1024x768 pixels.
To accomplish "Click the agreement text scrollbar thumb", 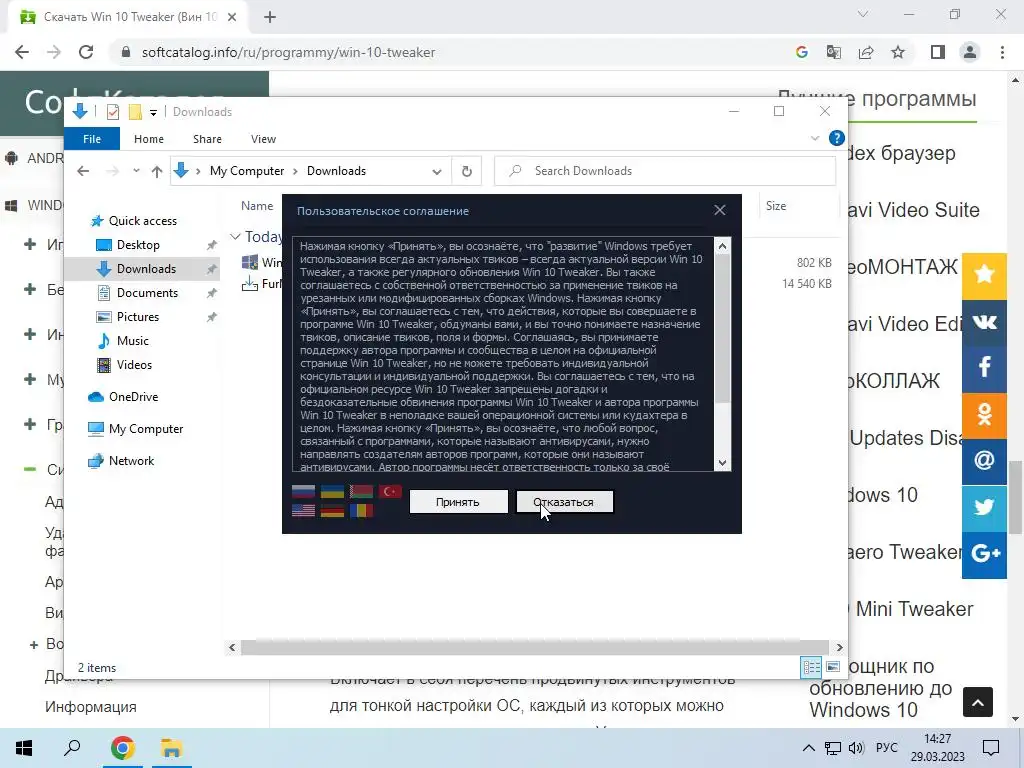I will (x=722, y=328).
